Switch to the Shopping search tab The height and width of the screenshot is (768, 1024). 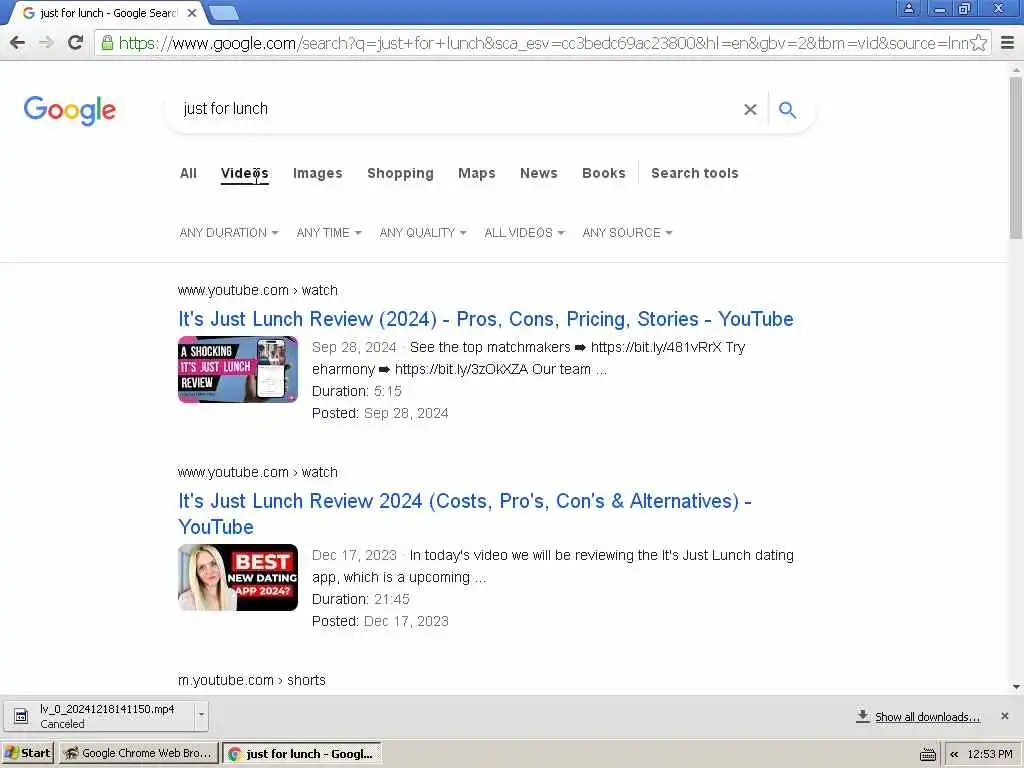tap(400, 173)
